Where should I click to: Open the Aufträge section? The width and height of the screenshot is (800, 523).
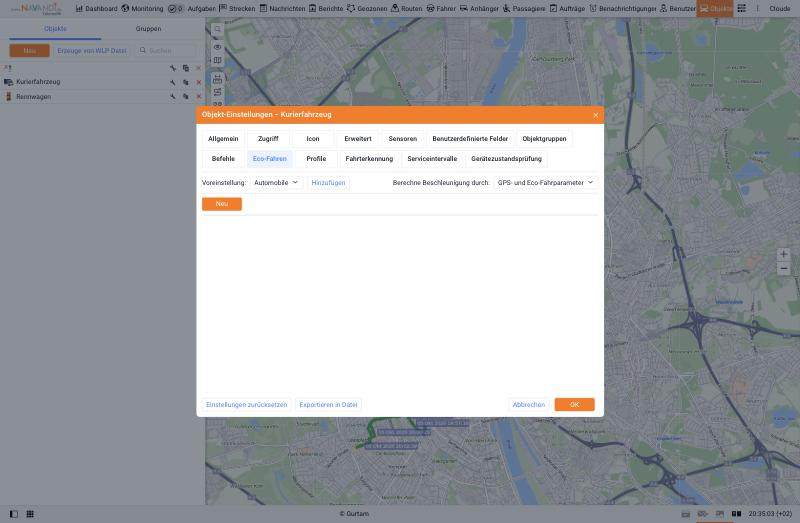coord(567,9)
